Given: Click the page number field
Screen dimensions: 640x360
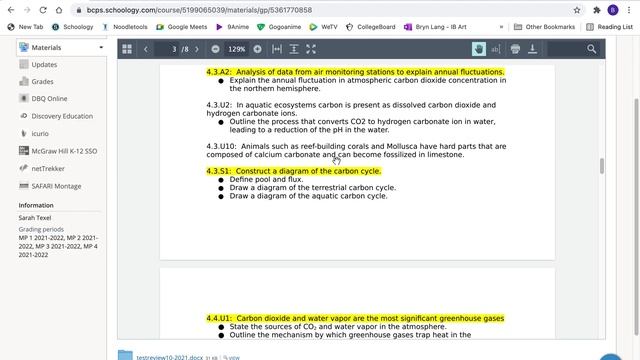Looking at the screenshot, I should click(x=167, y=49).
